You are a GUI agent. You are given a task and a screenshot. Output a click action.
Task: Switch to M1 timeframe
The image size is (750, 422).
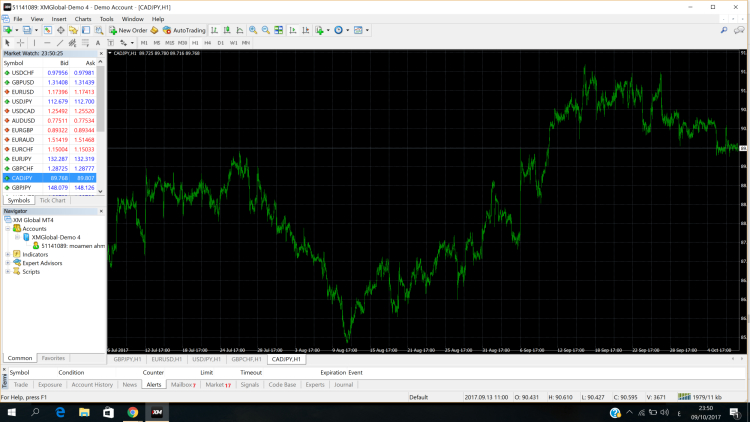pos(144,43)
